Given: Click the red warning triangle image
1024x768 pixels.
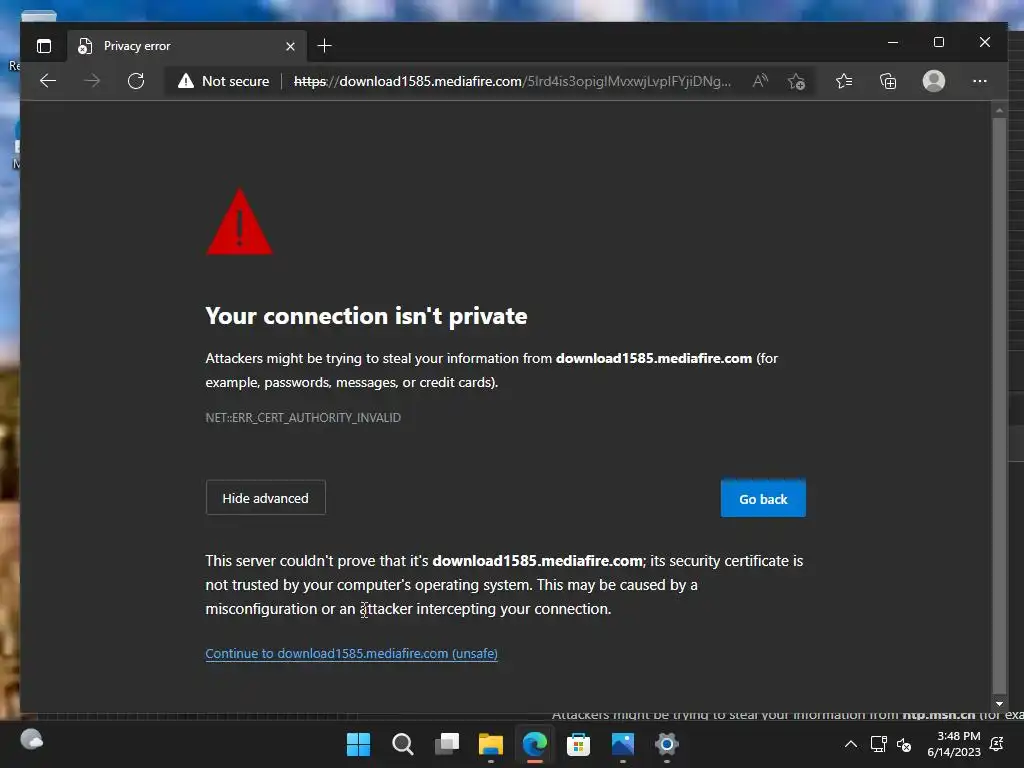Looking at the screenshot, I should (239, 222).
